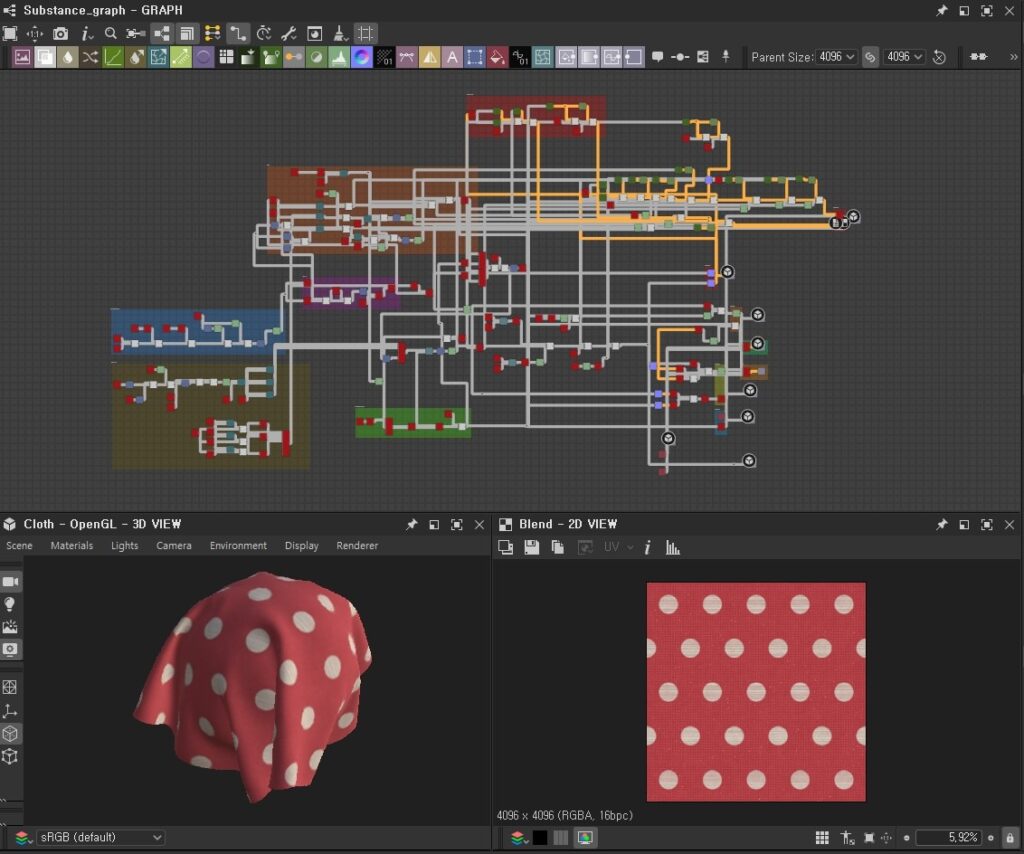Add a Text node from the toolbar
The width and height of the screenshot is (1024, 854).
452,57
